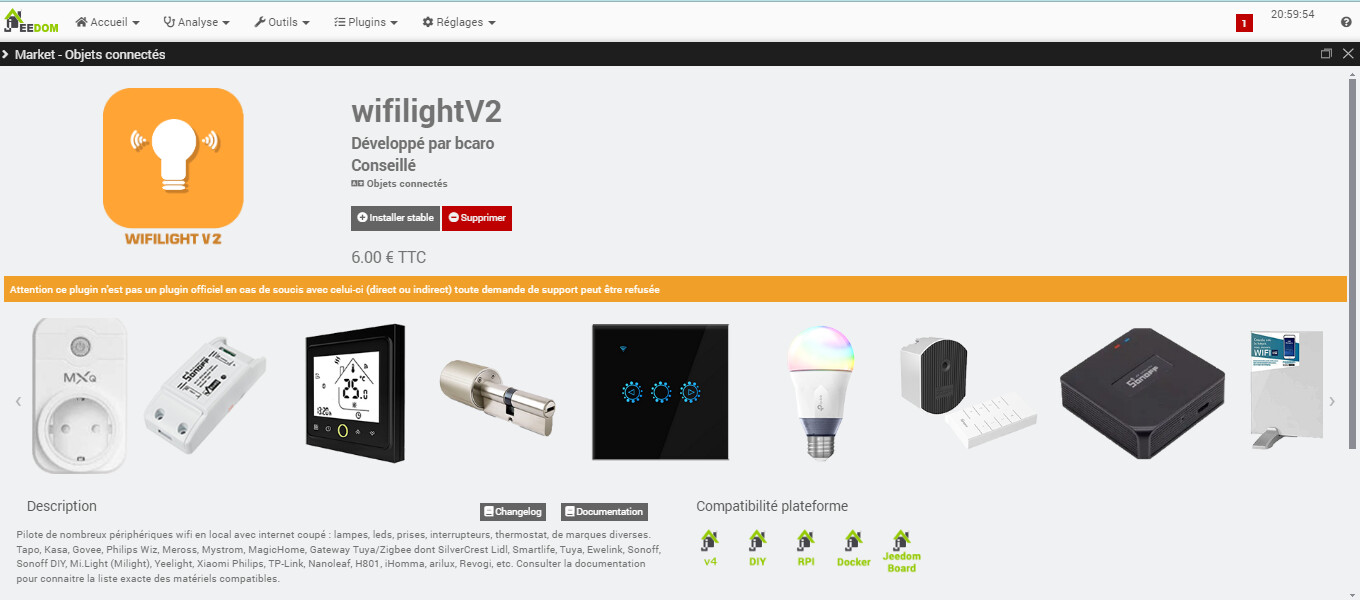Click the red notification badge showing 1
Image resolution: width=1360 pixels, height=600 pixels.
tap(1244, 23)
